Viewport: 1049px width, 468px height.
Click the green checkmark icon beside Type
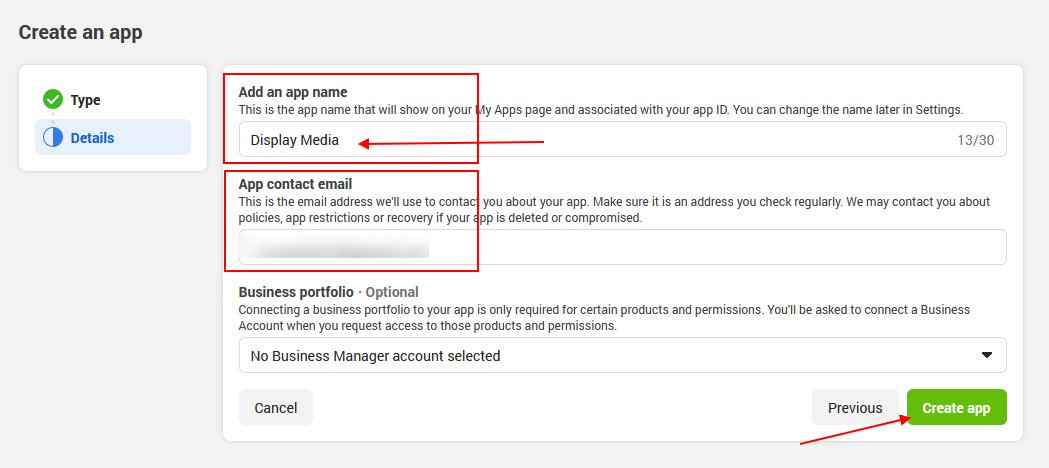point(53,100)
